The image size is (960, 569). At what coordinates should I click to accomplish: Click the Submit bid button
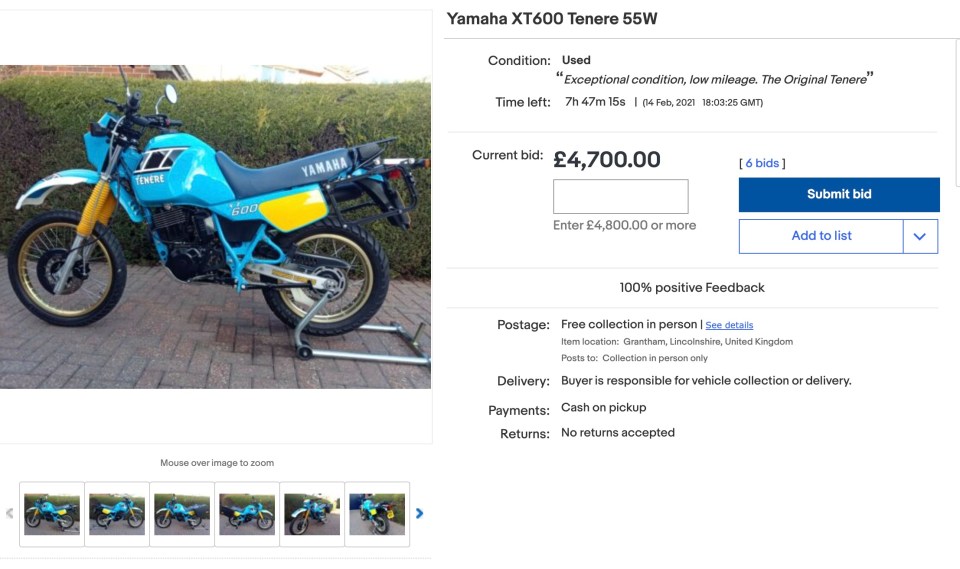[839, 194]
